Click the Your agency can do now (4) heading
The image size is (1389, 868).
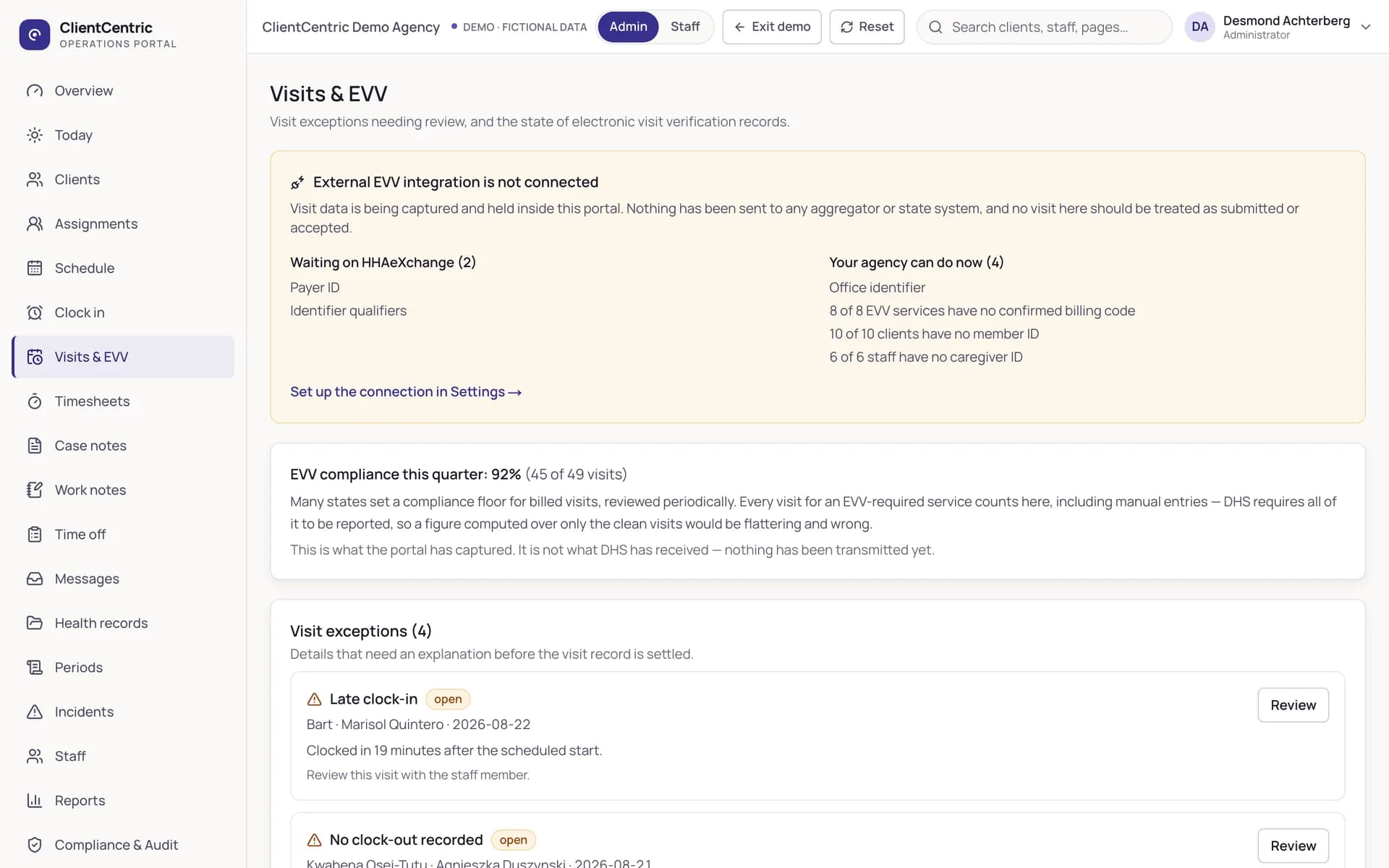[917, 263]
